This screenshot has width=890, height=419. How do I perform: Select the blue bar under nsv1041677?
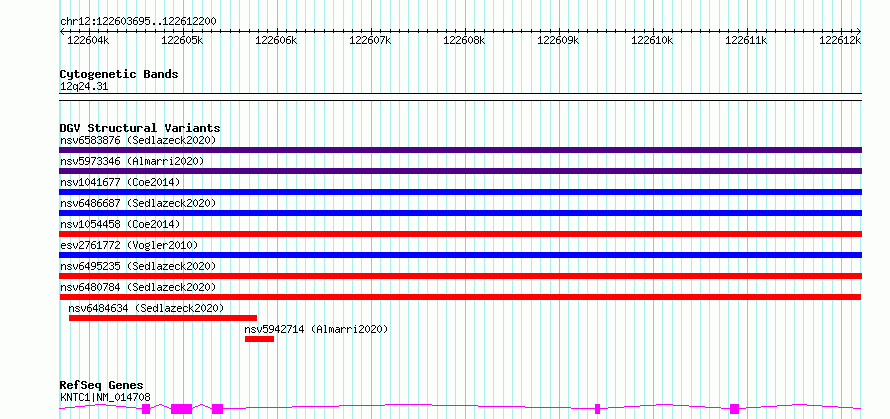(460, 192)
